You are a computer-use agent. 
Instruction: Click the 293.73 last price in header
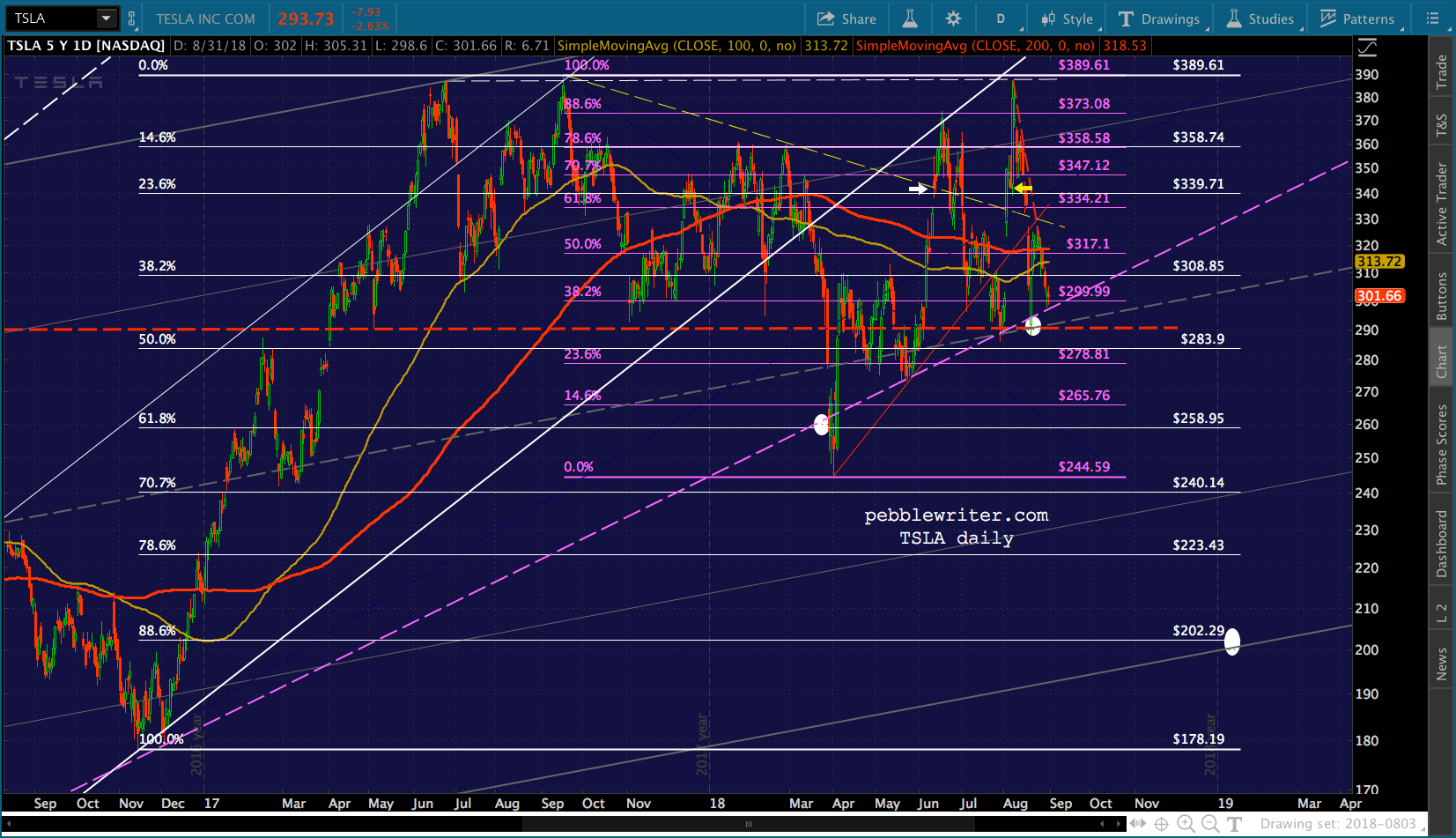pos(306,19)
